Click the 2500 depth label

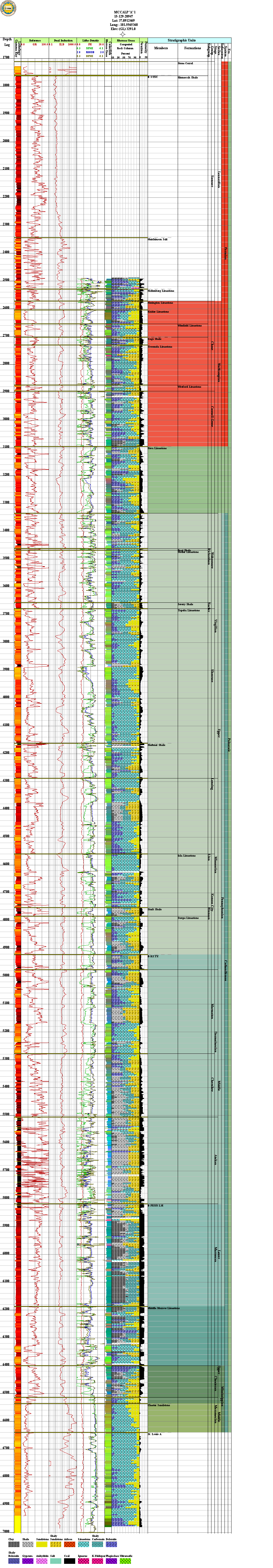click(6, 280)
